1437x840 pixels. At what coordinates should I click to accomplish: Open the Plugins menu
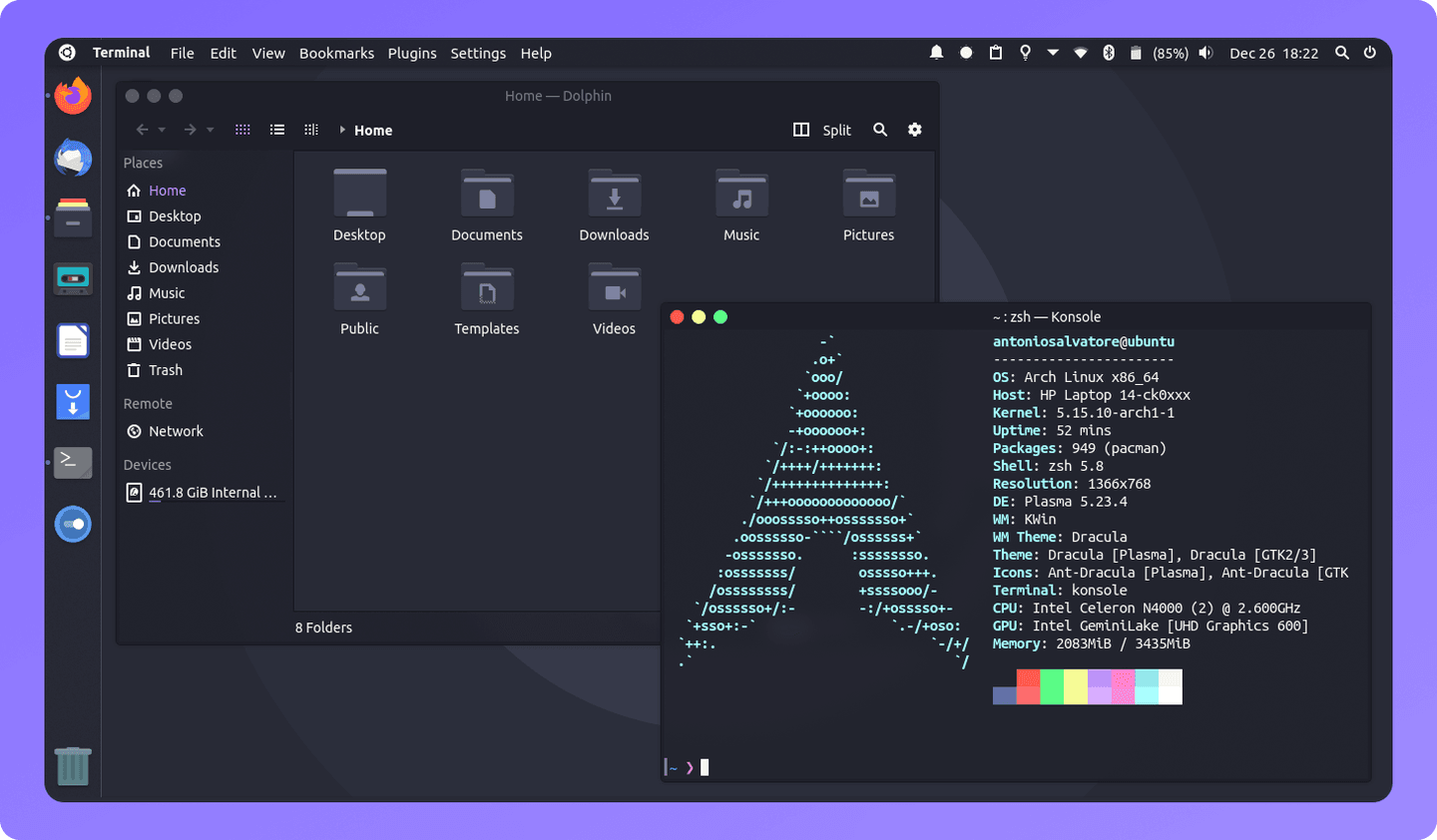(x=412, y=53)
